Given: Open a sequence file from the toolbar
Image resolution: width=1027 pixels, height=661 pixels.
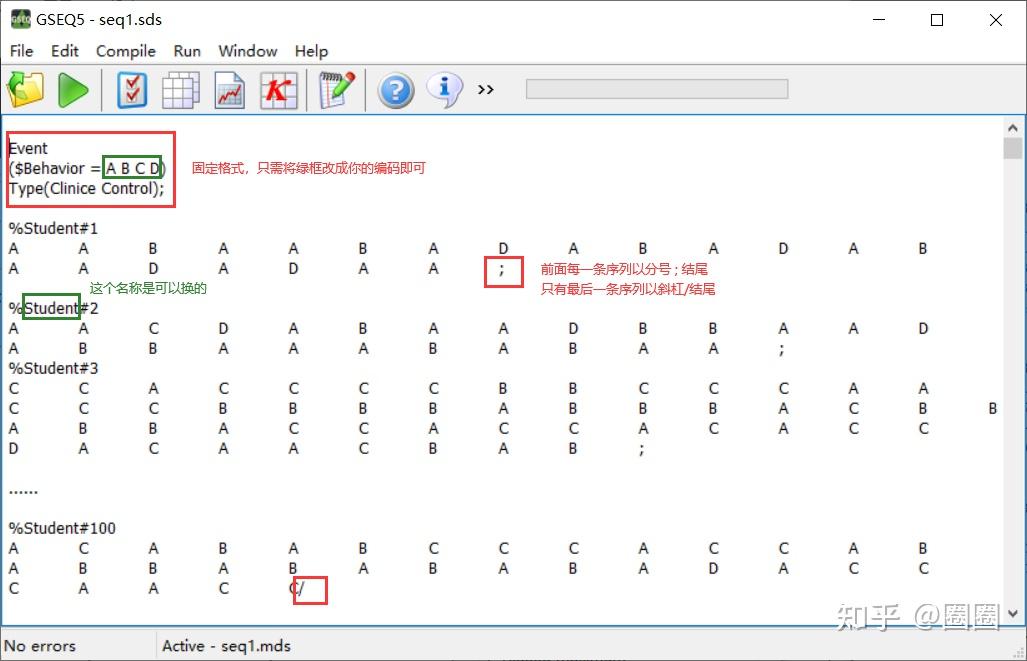Looking at the screenshot, I should coord(25,89).
